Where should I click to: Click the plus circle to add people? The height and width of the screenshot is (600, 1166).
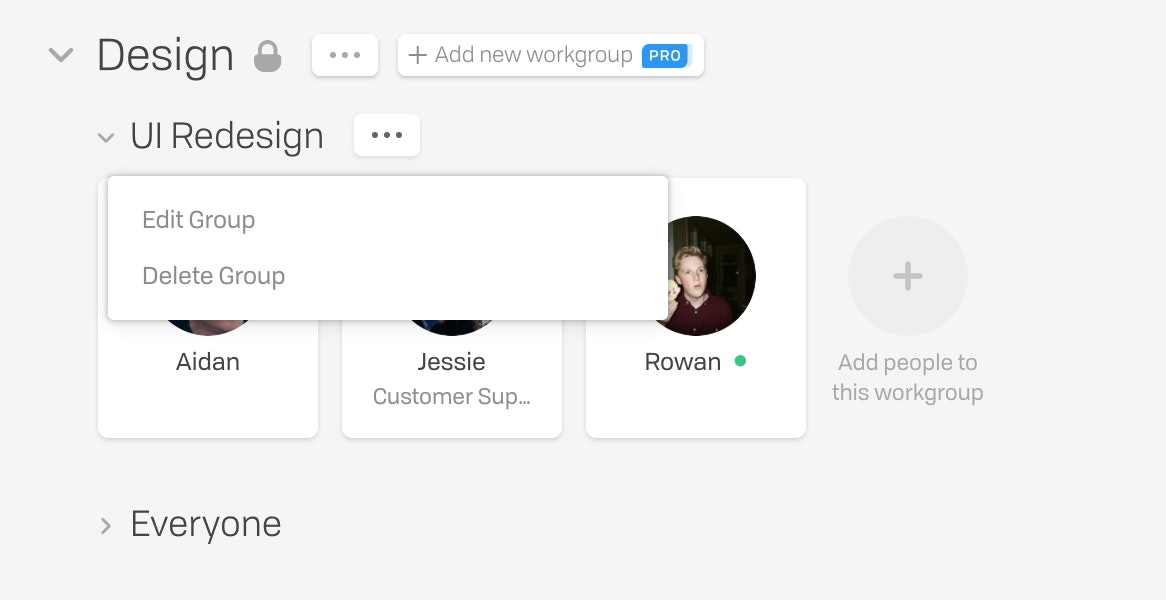pyautogui.click(x=908, y=276)
